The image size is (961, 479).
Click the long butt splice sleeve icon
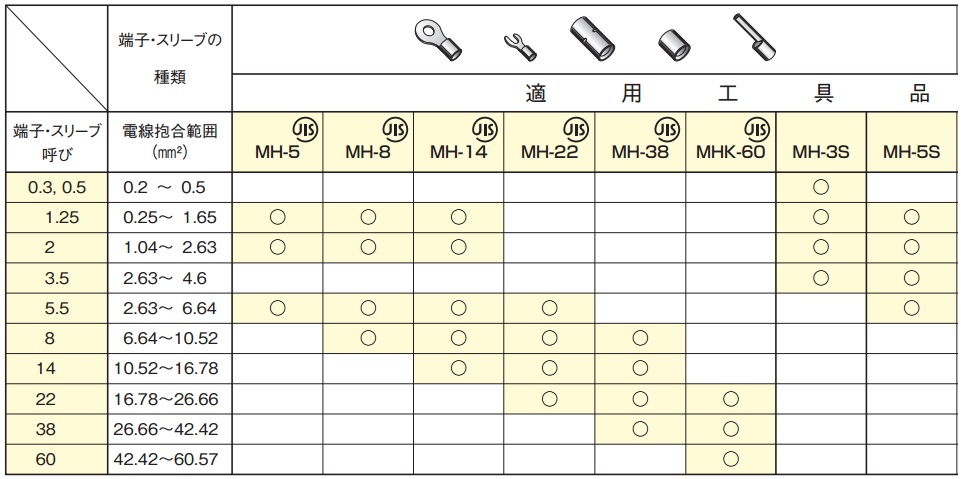tap(591, 39)
